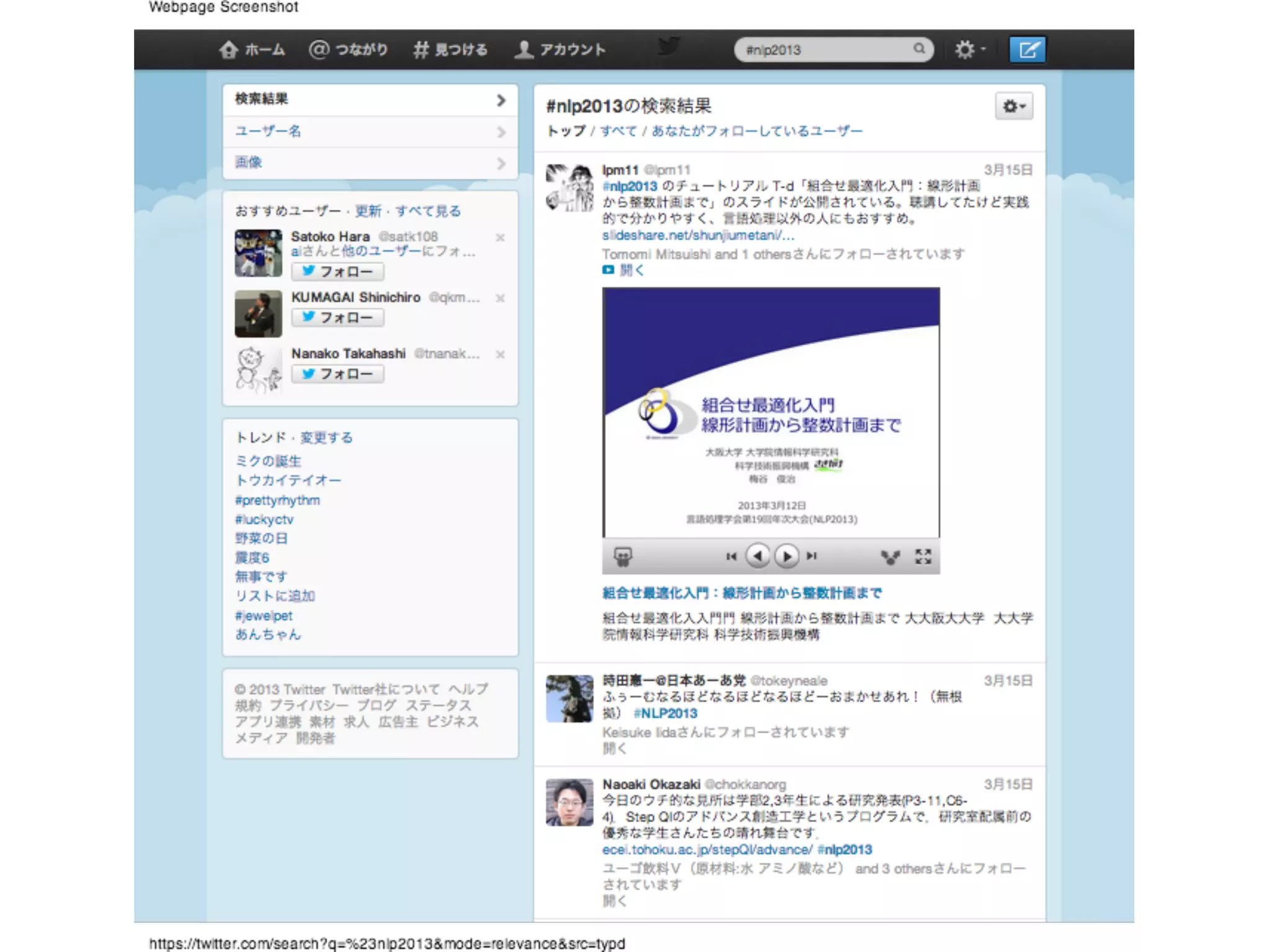Skip to last slide in player
Viewport: 1270px width, 952px height.
[812, 557]
